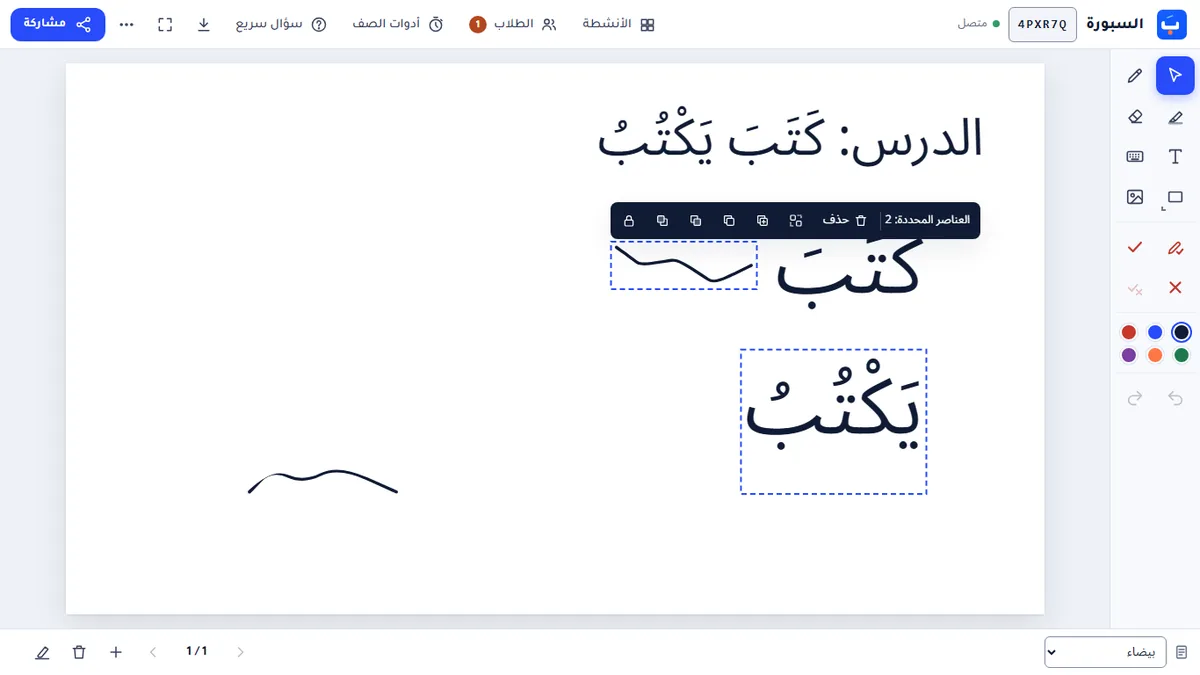Click the redo arrow

(x=1135, y=399)
